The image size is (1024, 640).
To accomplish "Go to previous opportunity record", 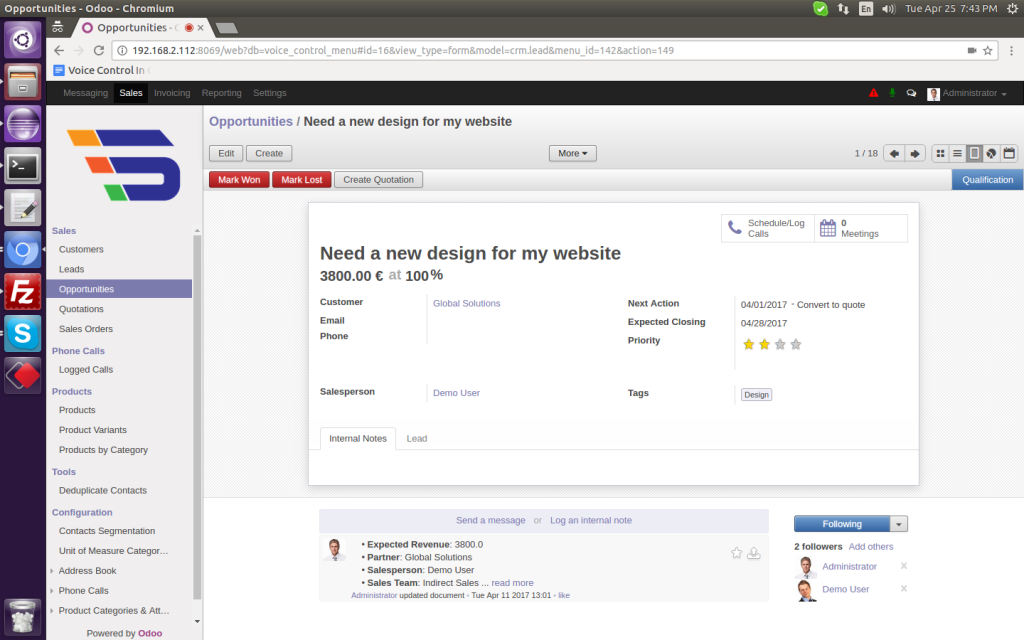I will pos(894,153).
